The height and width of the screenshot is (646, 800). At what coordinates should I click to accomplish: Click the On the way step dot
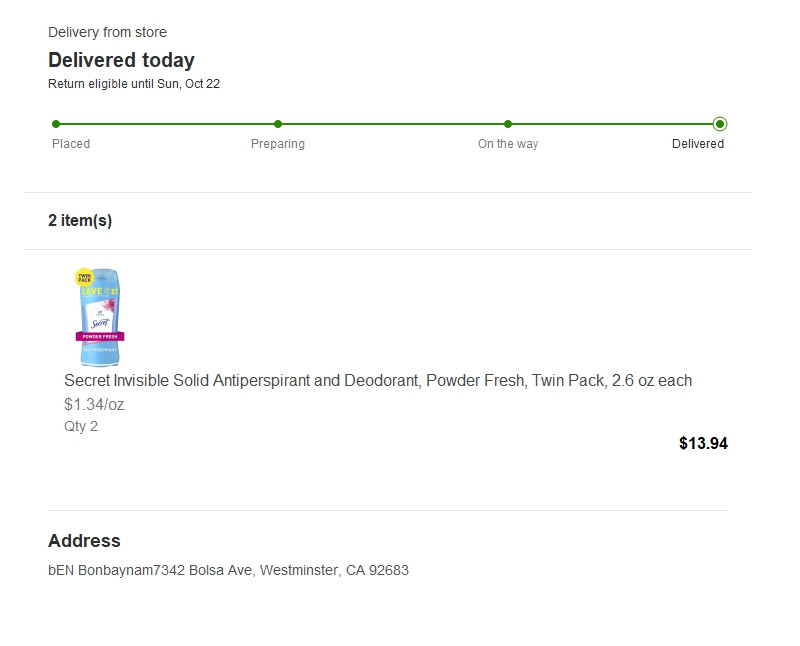(508, 124)
